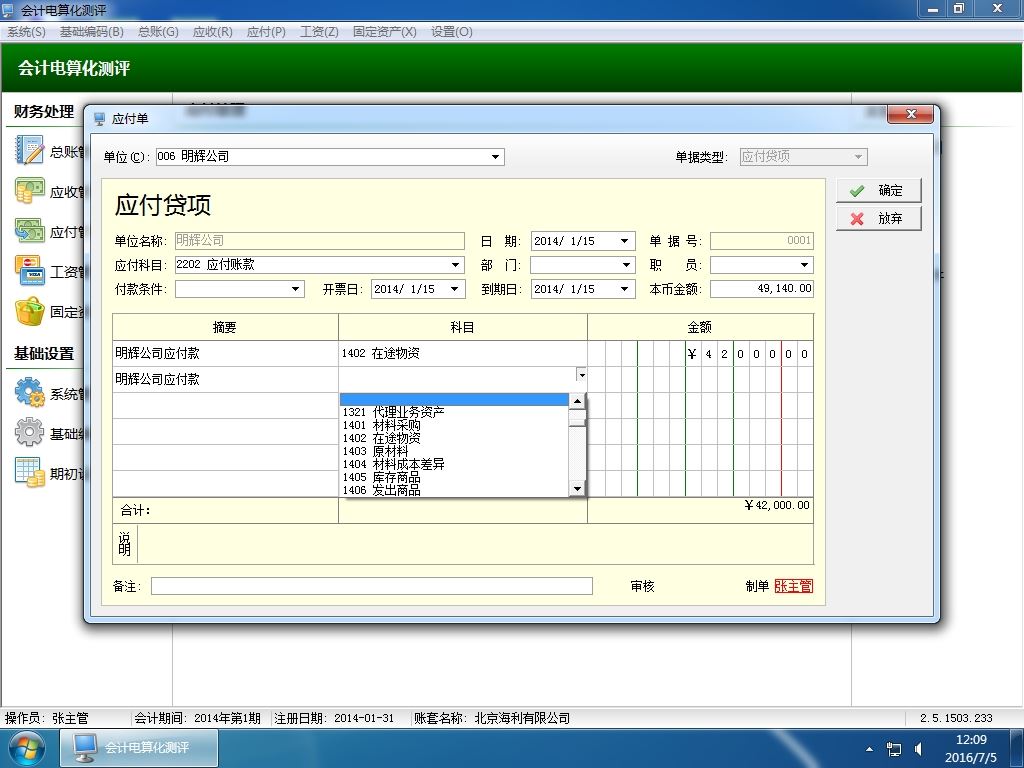Open the 工资 payroll card icon
This screenshot has width=1024, height=768.
[29, 271]
